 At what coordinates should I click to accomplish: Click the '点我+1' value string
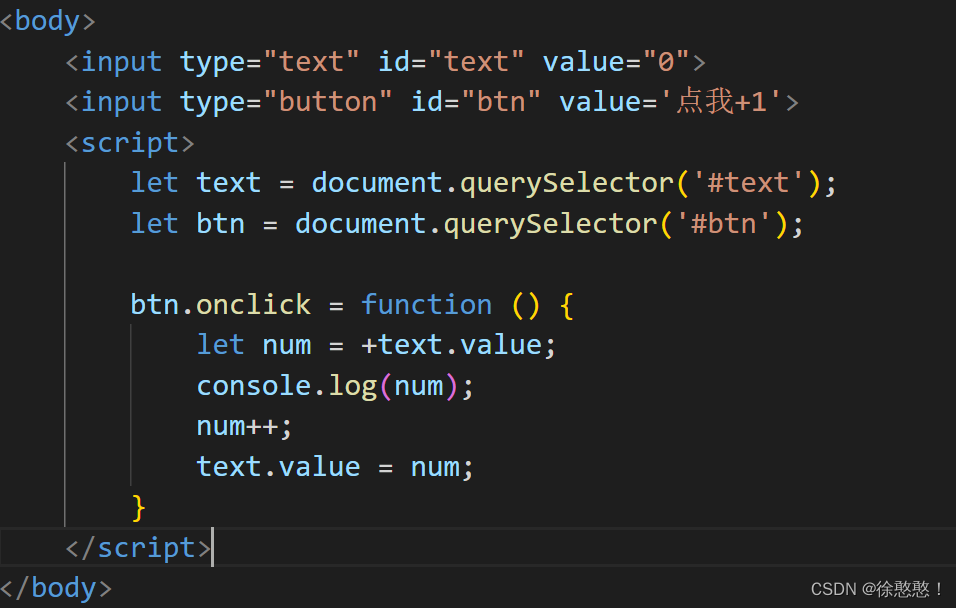722,101
